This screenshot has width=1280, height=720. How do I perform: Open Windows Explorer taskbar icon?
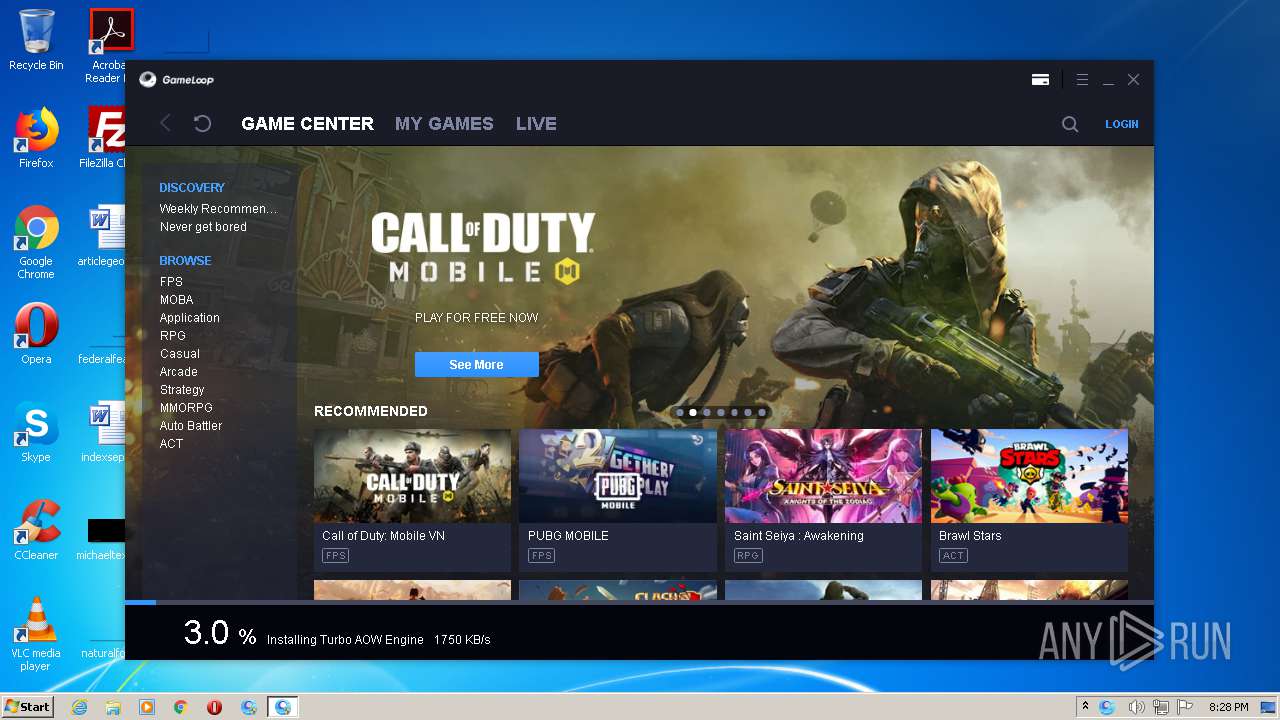click(x=113, y=707)
